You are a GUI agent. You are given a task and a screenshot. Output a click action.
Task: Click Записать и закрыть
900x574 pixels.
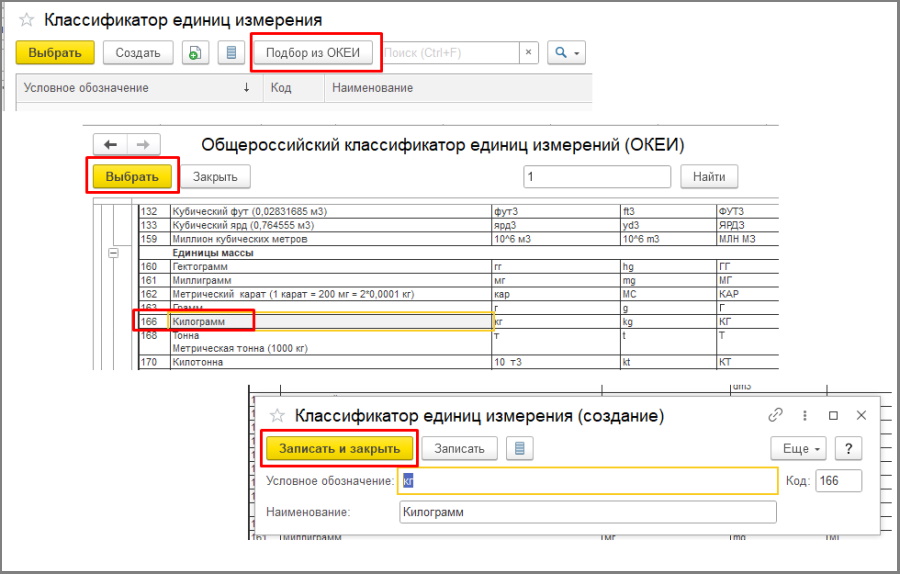point(339,448)
